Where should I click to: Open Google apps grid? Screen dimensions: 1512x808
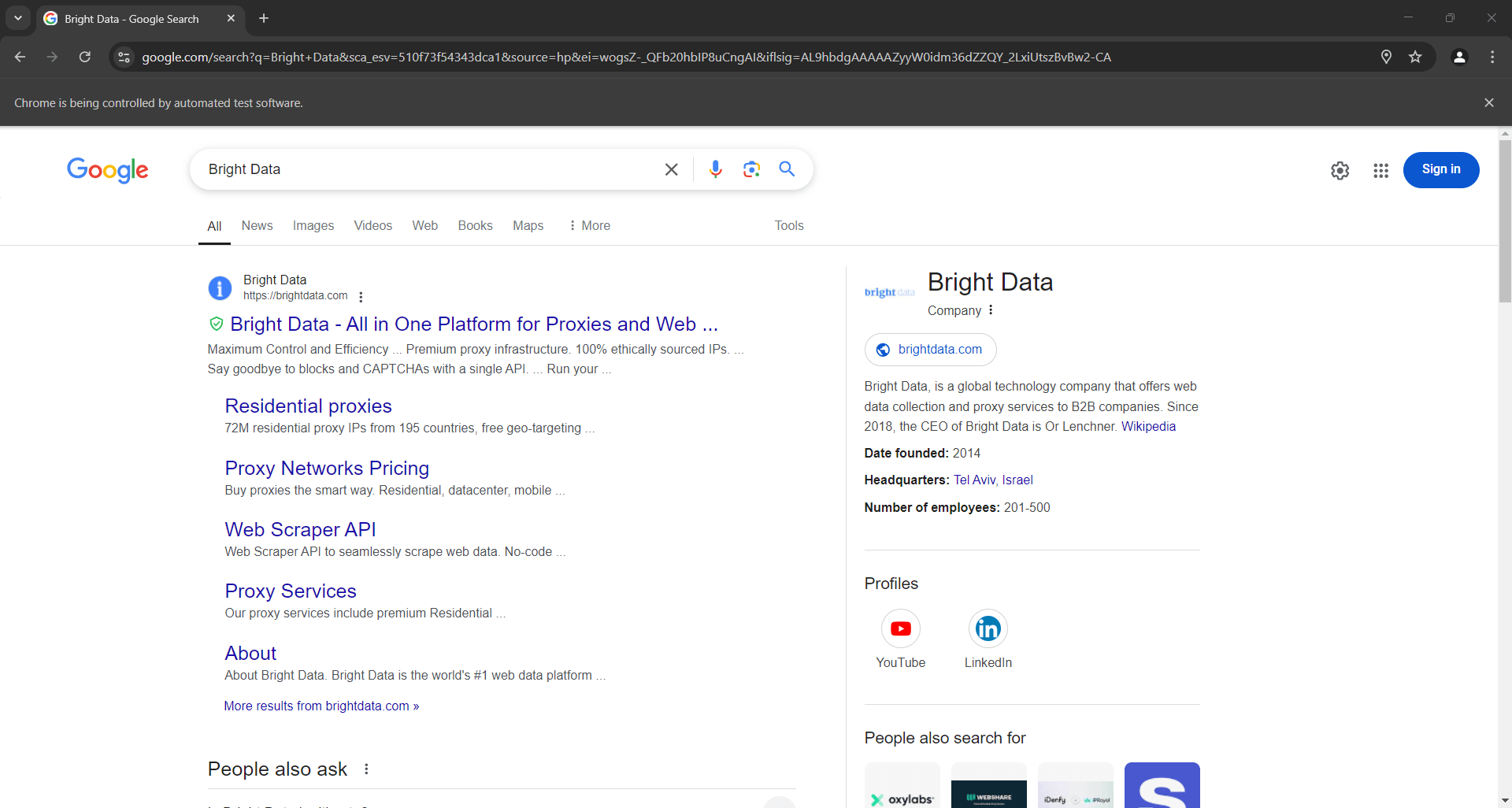coord(1380,170)
